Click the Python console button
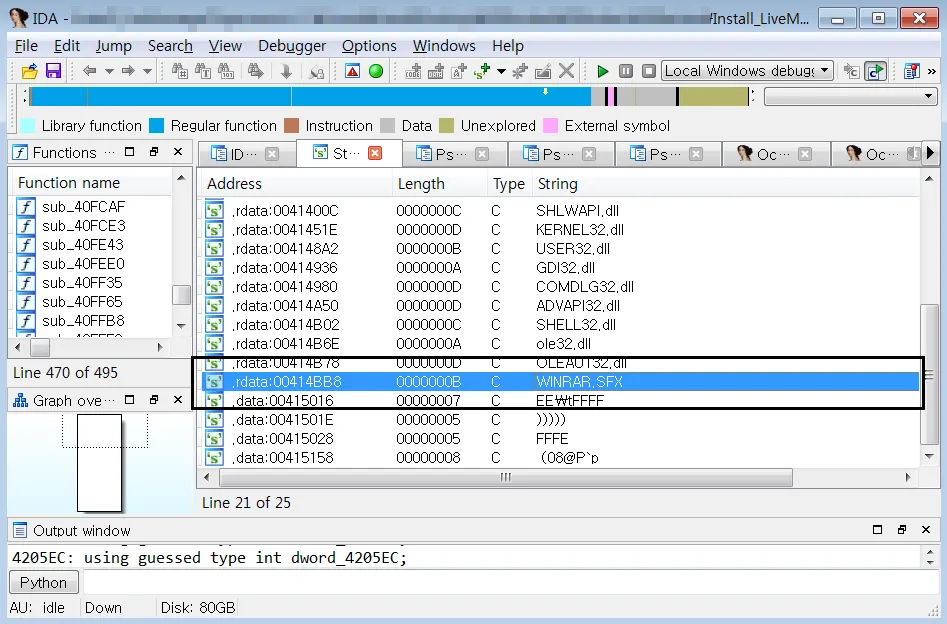947x624 pixels. point(44,583)
